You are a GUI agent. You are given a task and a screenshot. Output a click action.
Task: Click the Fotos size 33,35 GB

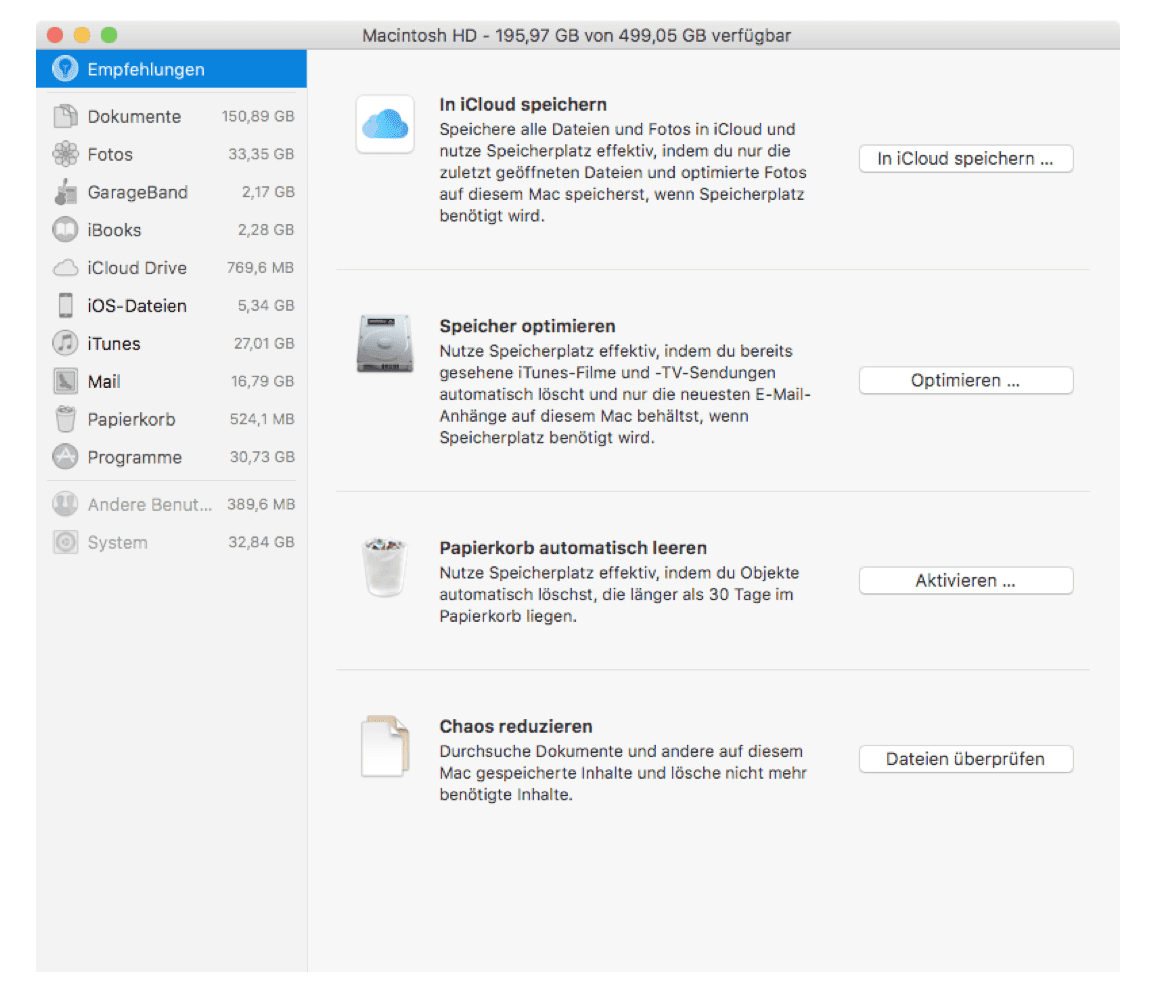pyautogui.click(x=260, y=154)
